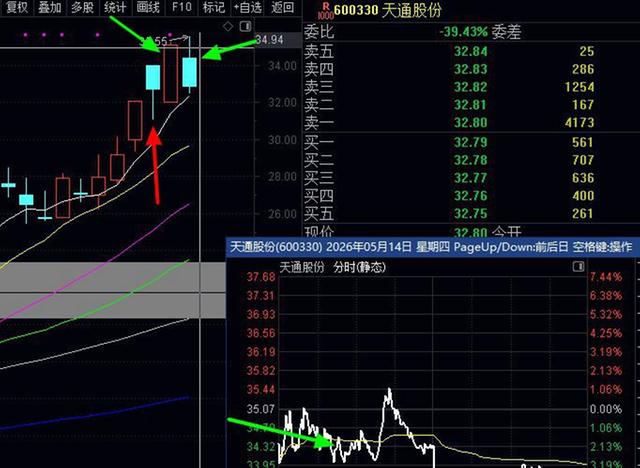Open the 复权 adjustment menu
The width and height of the screenshot is (640, 468).
coord(17,7)
